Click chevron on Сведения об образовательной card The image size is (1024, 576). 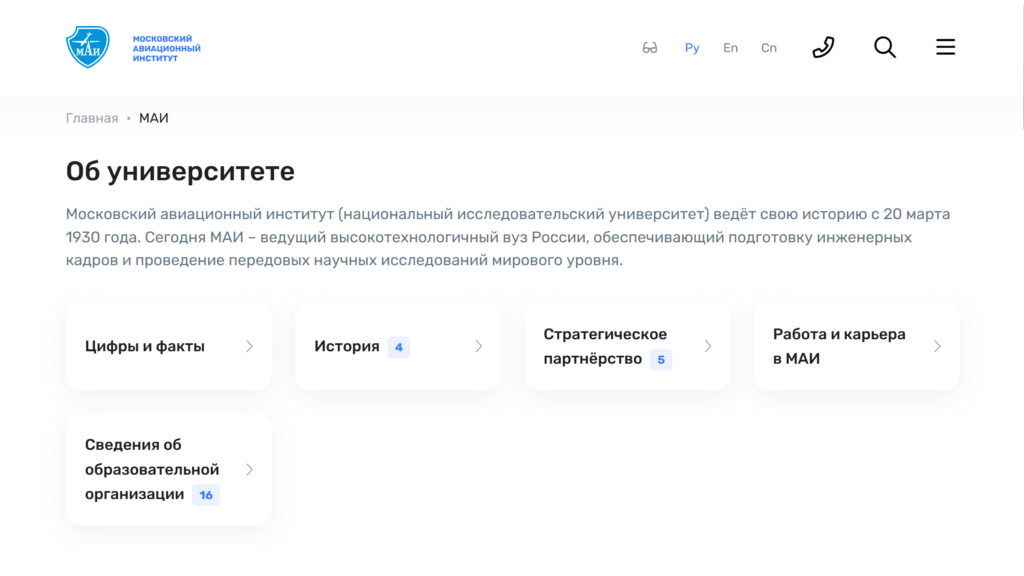pos(249,470)
